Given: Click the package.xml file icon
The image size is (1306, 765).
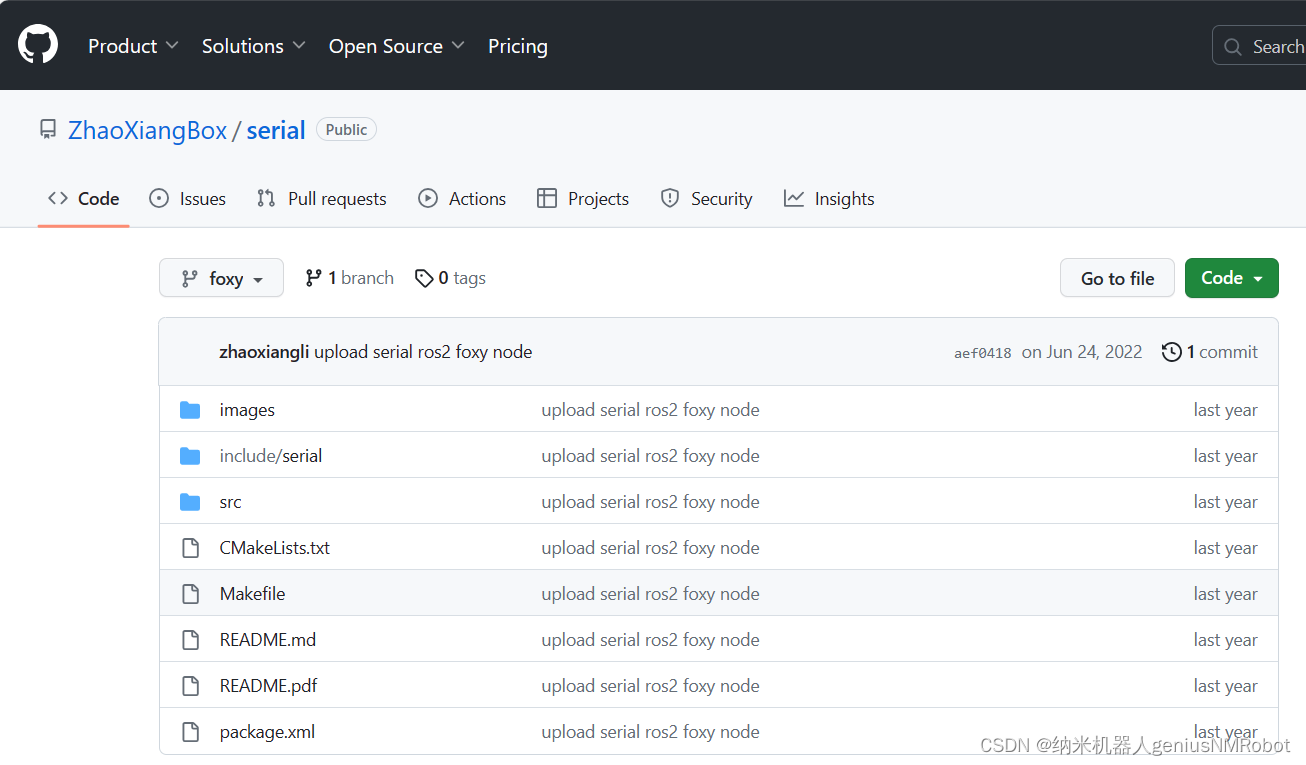Looking at the screenshot, I should [x=190, y=732].
